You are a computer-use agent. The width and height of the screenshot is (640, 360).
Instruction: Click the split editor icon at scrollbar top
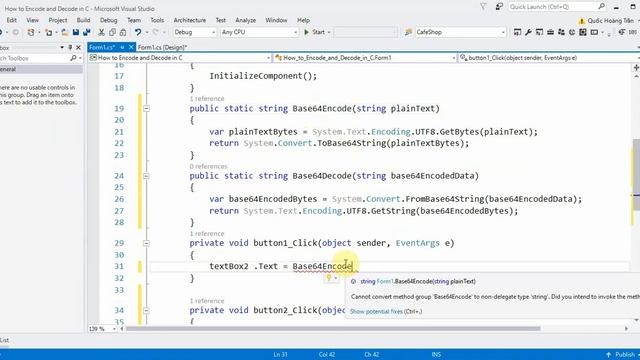coord(636,68)
